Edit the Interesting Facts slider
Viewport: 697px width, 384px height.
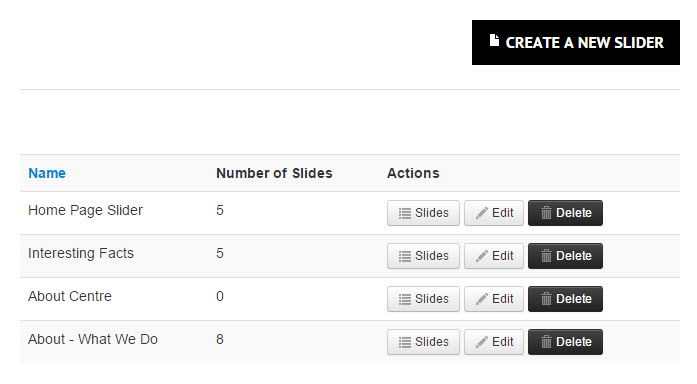tap(494, 256)
